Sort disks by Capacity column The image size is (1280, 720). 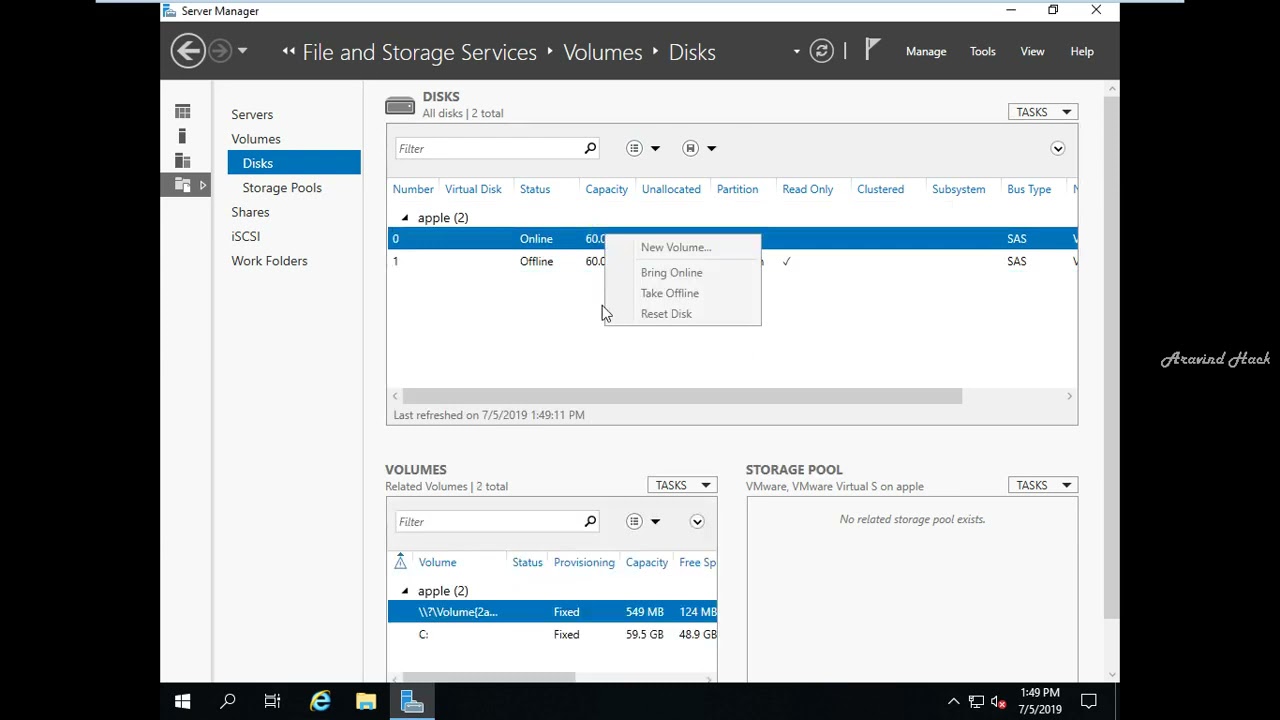[x=606, y=189]
